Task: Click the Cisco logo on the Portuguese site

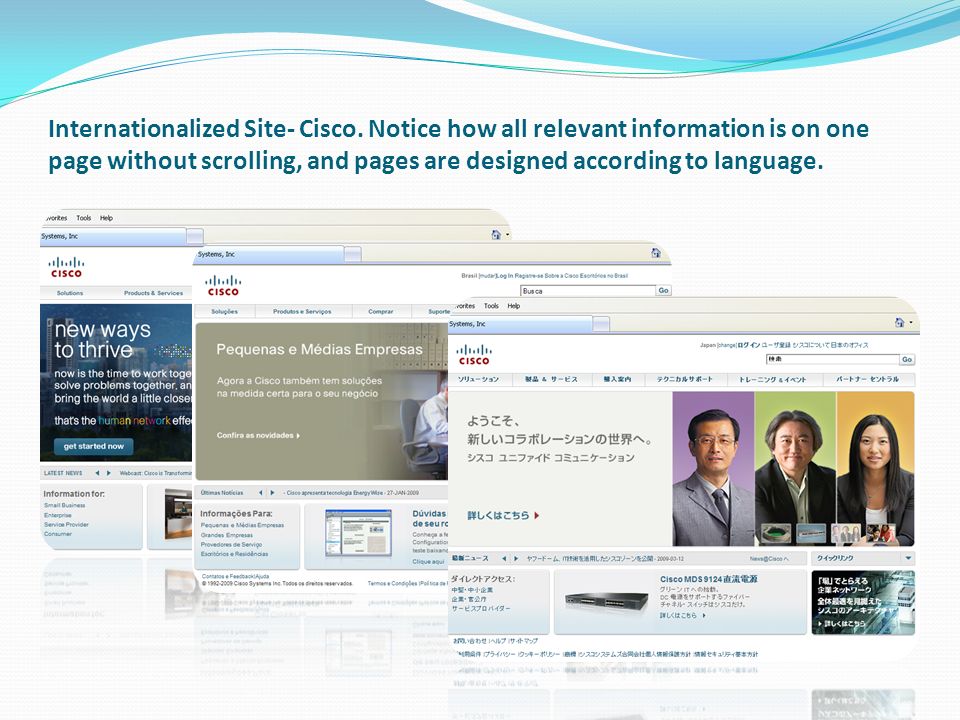Action: (x=223, y=286)
